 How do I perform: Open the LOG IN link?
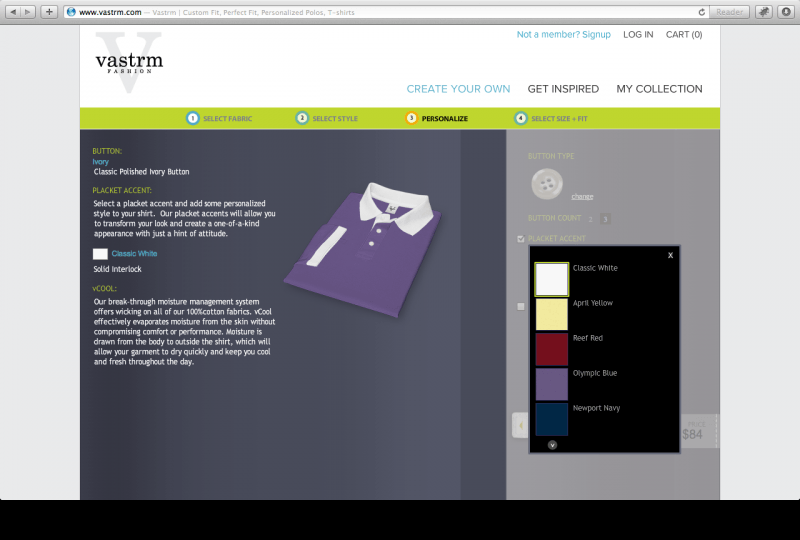coord(638,34)
